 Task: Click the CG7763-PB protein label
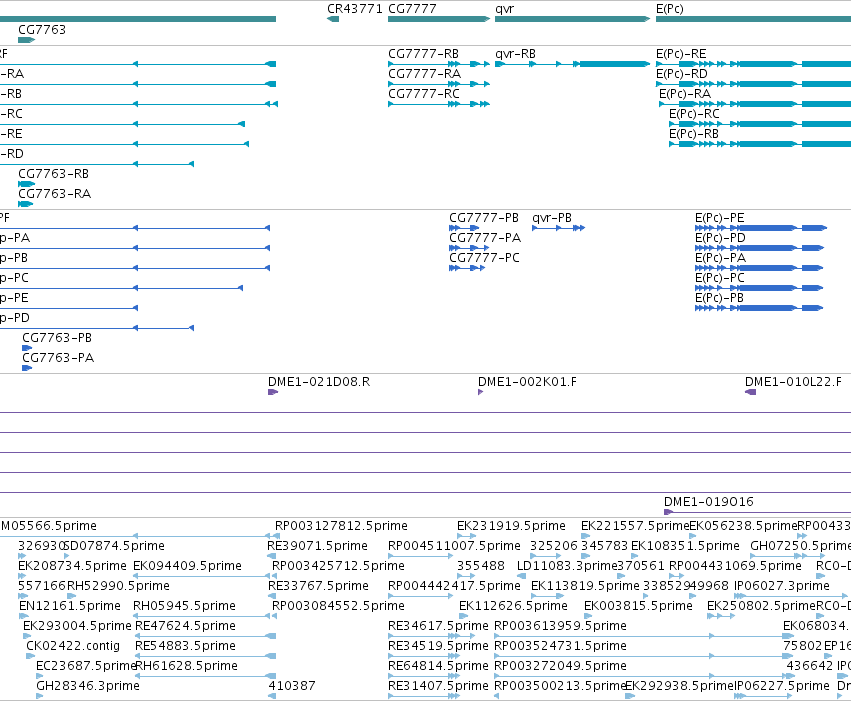(57, 337)
